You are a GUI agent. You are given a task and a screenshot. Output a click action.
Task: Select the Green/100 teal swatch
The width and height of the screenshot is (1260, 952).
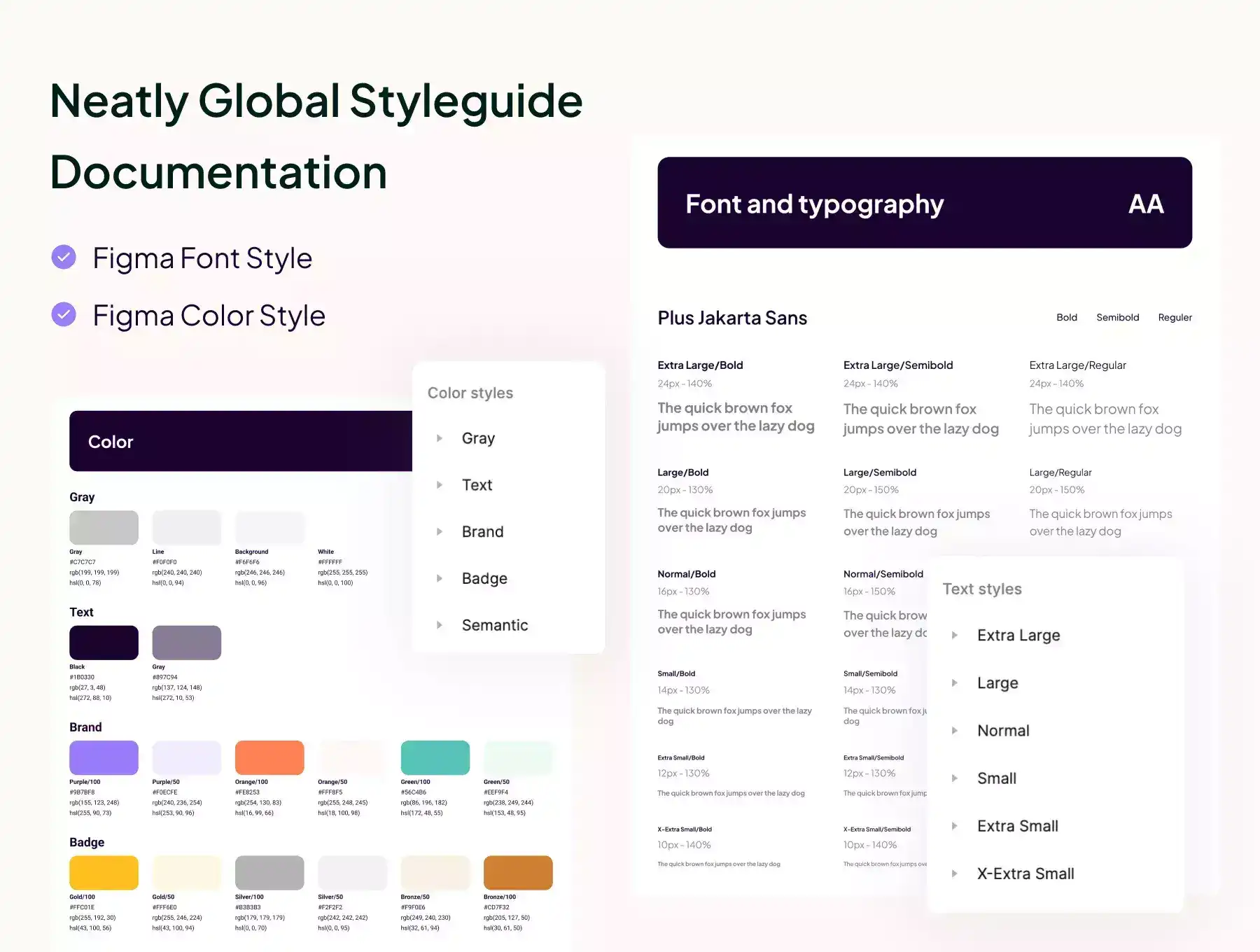[x=435, y=757]
